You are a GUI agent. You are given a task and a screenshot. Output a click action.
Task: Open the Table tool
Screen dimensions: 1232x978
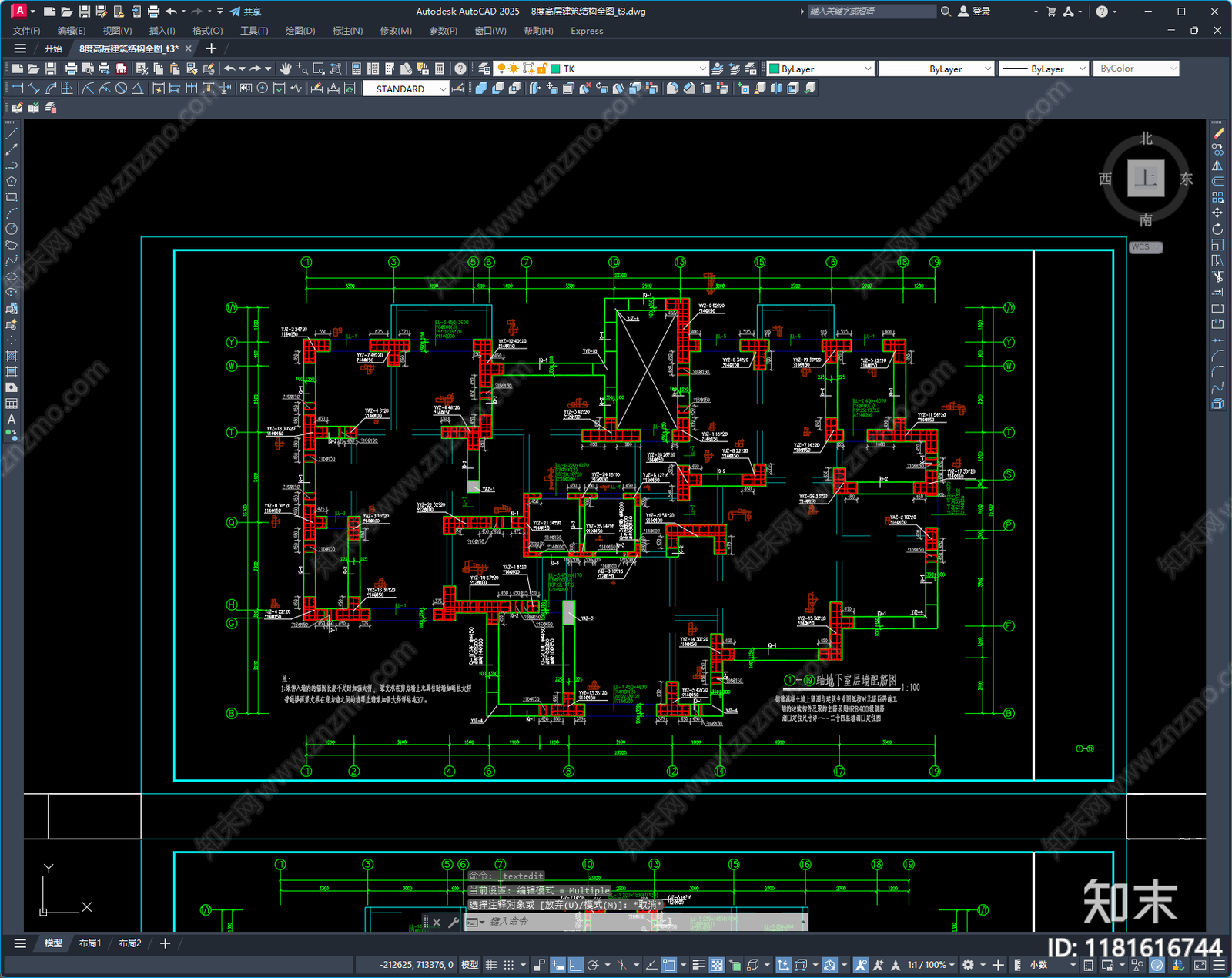12,404
